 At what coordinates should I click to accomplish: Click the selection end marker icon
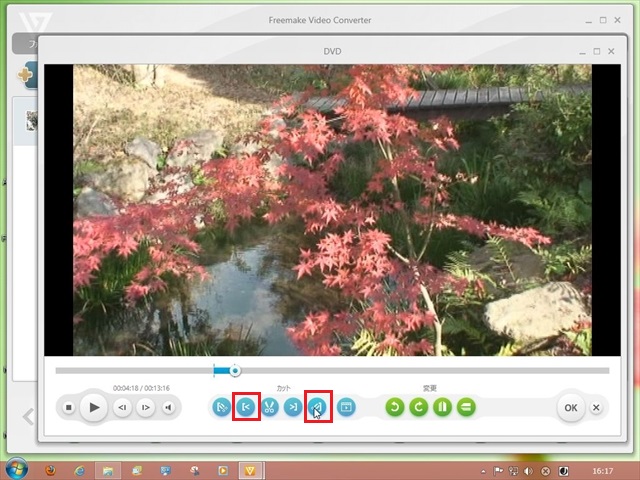(x=292, y=407)
